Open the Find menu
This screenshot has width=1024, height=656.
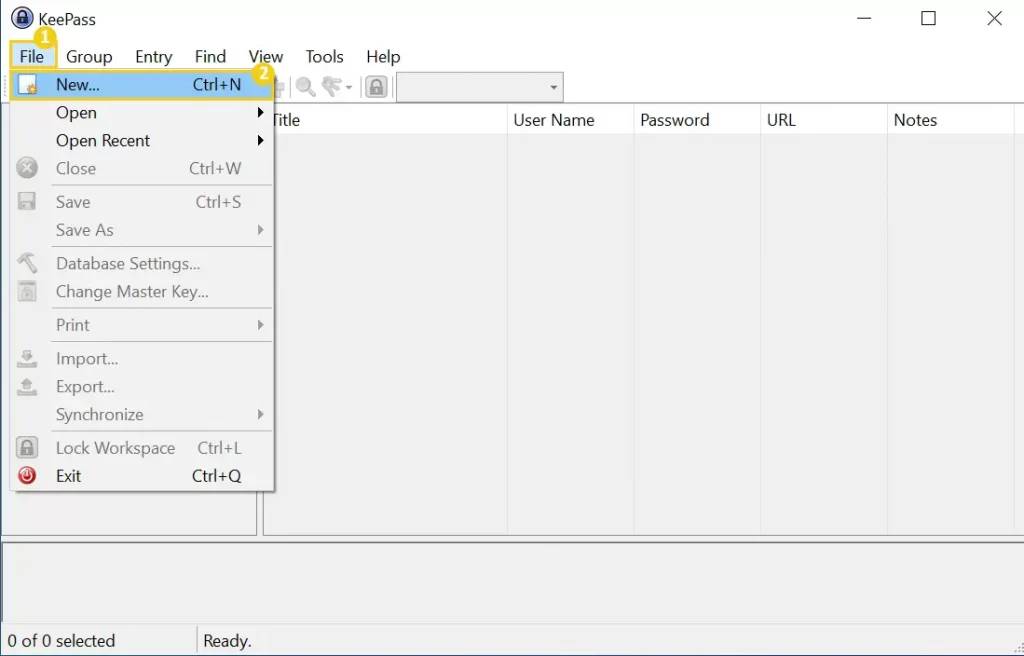210,57
